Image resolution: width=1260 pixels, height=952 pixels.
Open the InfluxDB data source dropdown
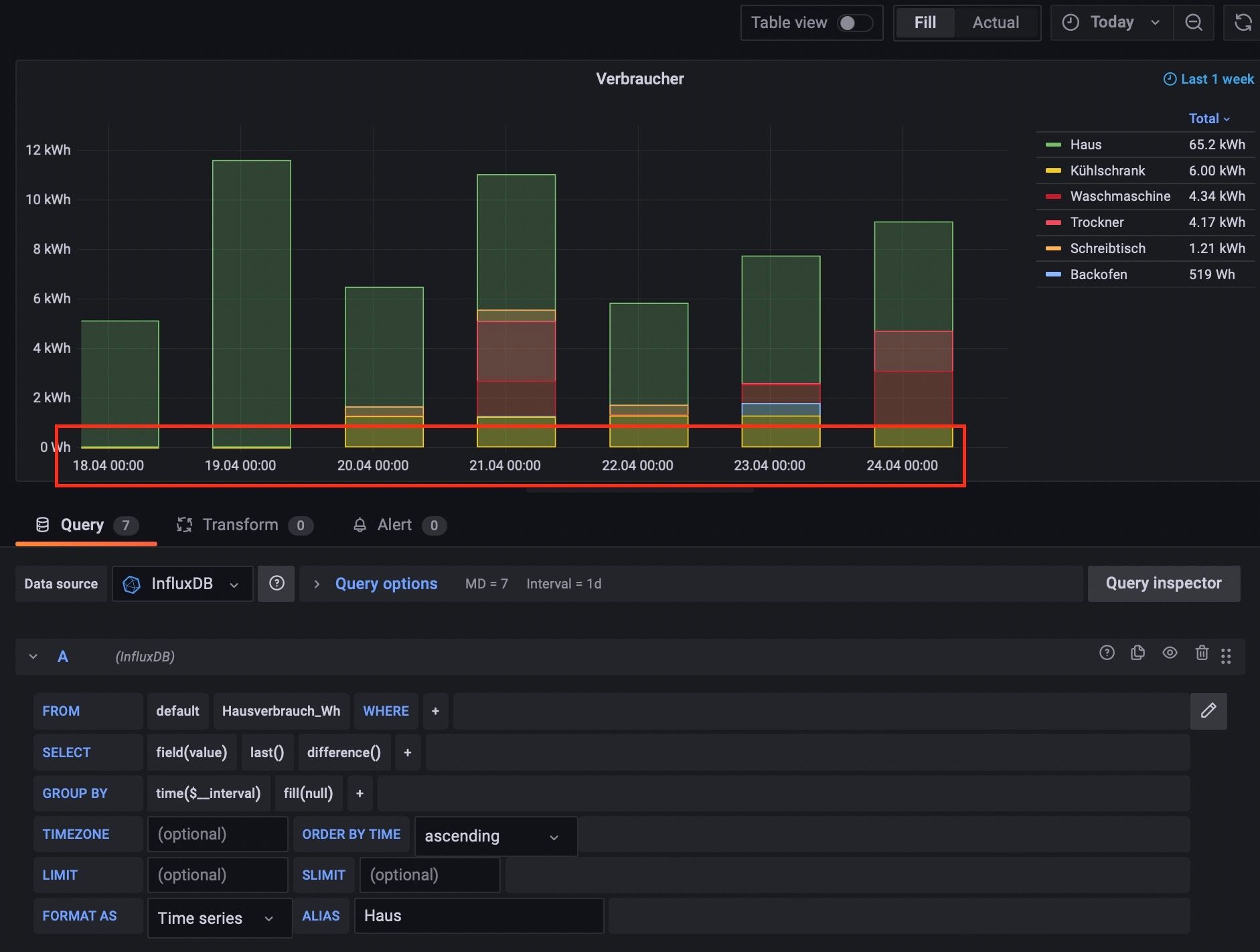click(182, 584)
